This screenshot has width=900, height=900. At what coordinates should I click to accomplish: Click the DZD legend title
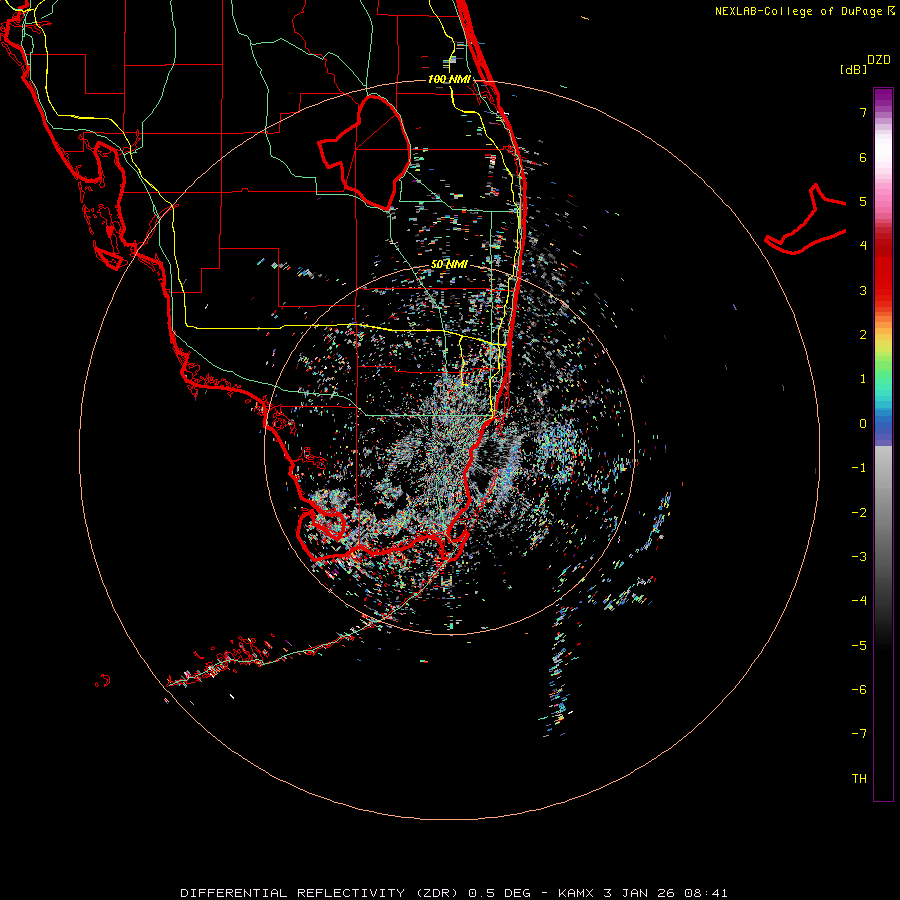coord(879,60)
